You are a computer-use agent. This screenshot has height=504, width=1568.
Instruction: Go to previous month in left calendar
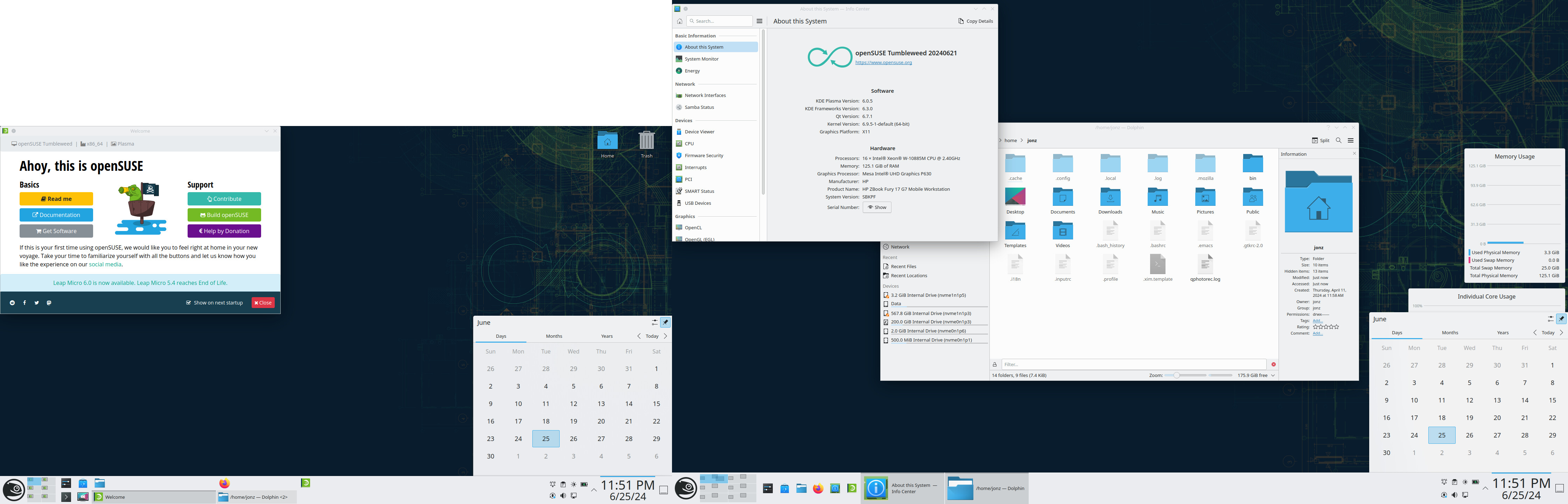pos(638,336)
